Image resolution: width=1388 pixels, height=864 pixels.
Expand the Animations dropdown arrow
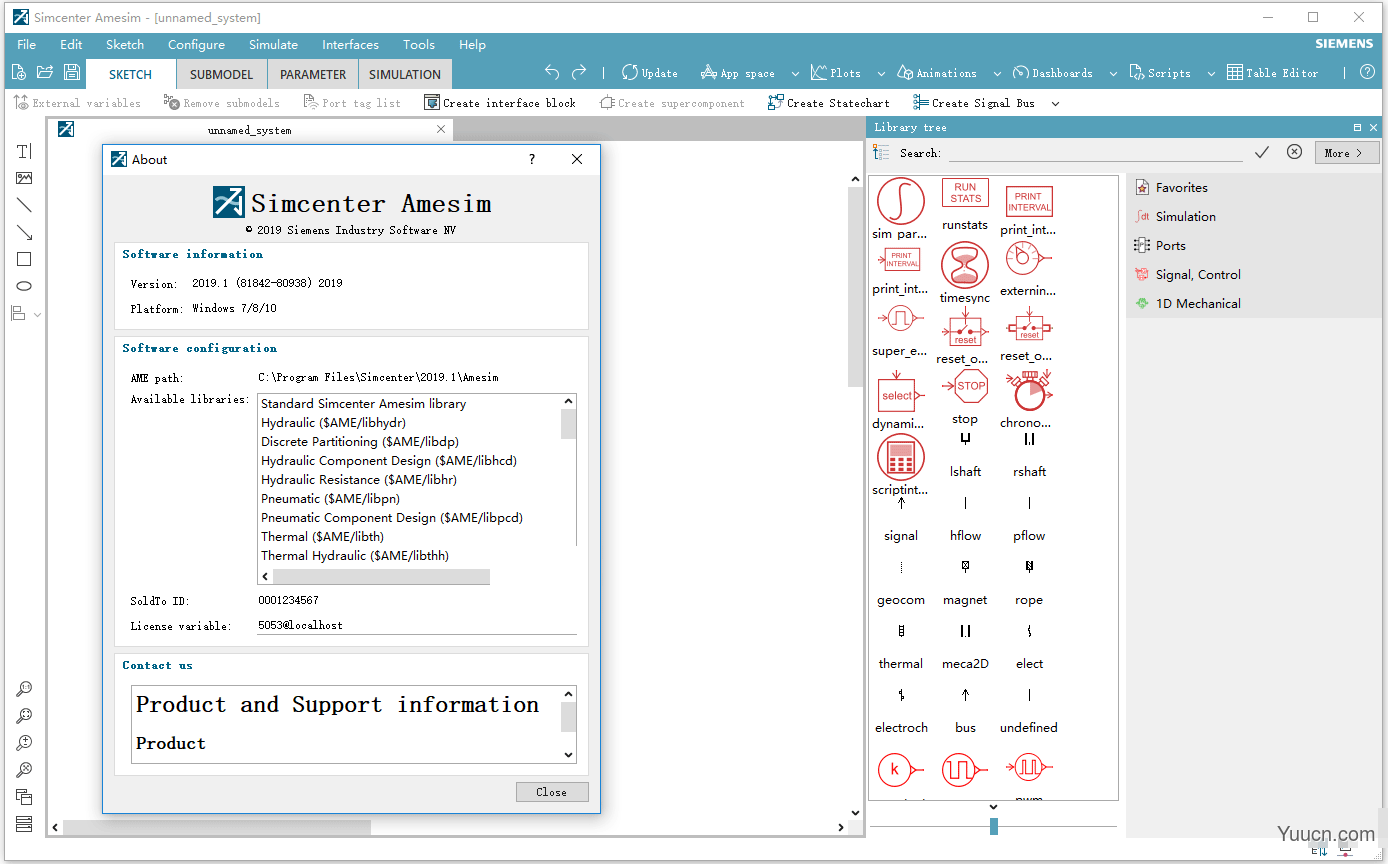(x=997, y=74)
